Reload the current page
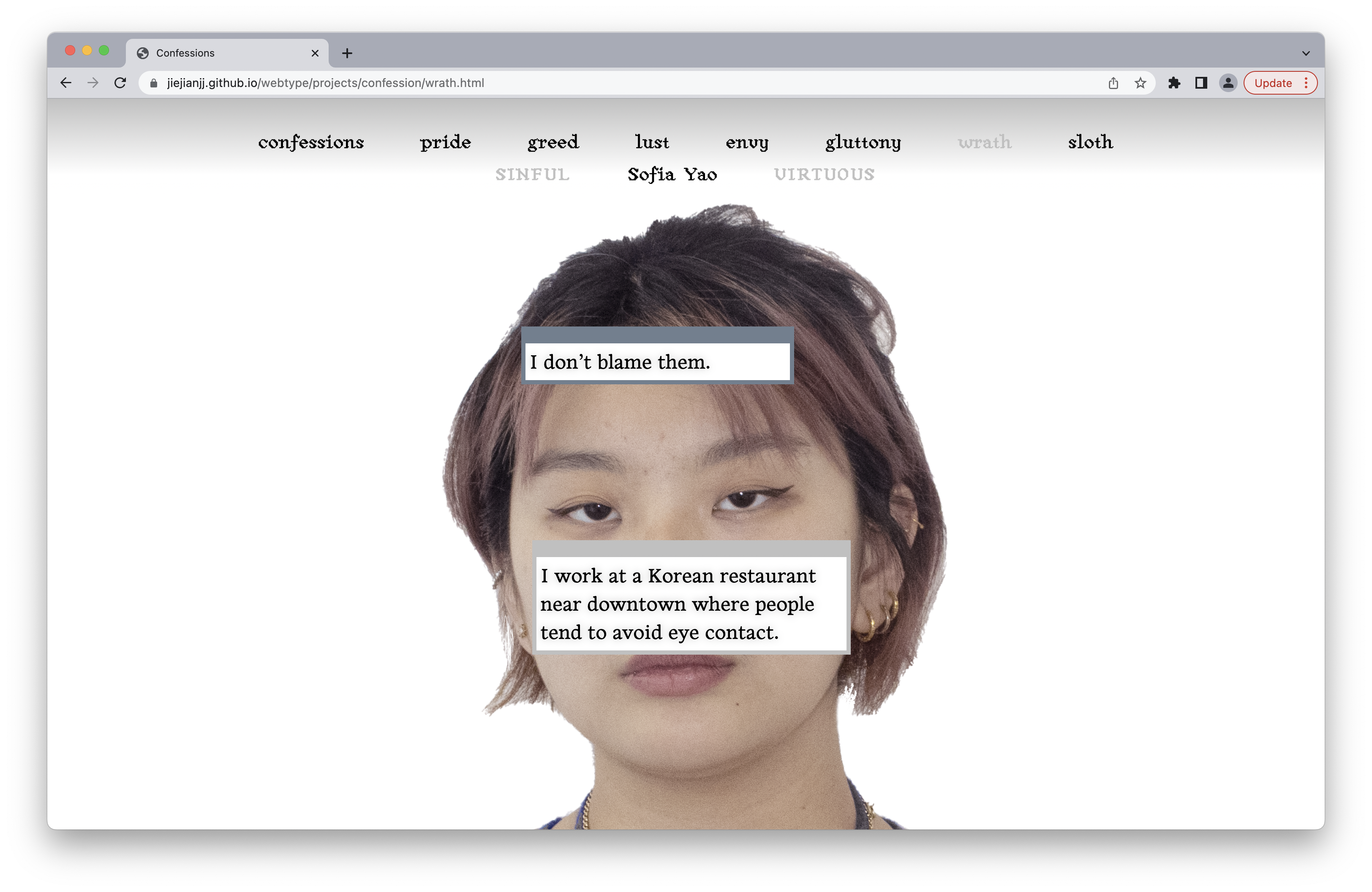The image size is (1372, 892). click(x=120, y=83)
